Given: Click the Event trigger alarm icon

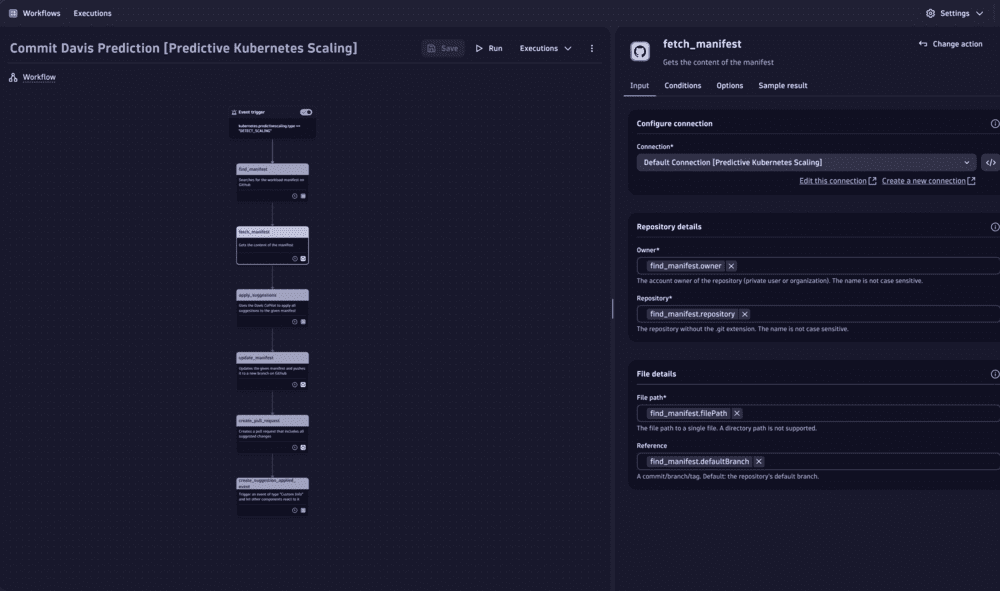Looking at the screenshot, I should tap(234, 112).
